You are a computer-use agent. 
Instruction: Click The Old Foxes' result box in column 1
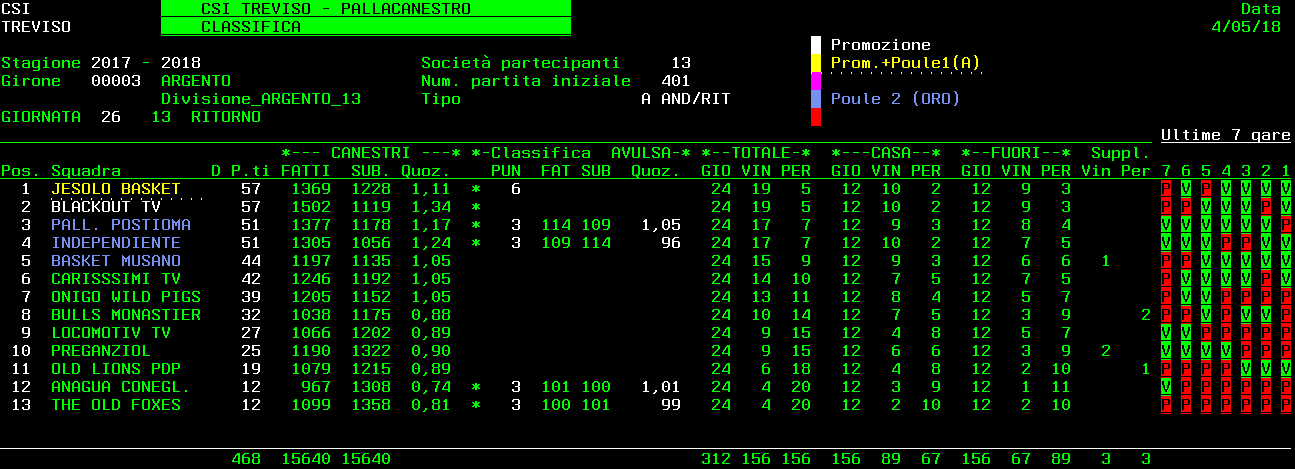[x=1286, y=405]
